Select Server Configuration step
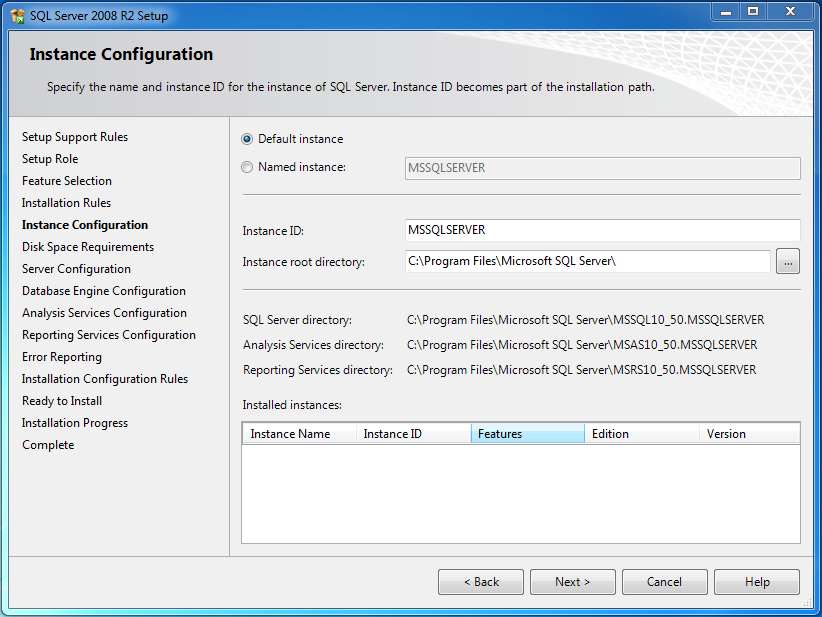This screenshot has height=617, width=822. pyautogui.click(x=77, y=269)
